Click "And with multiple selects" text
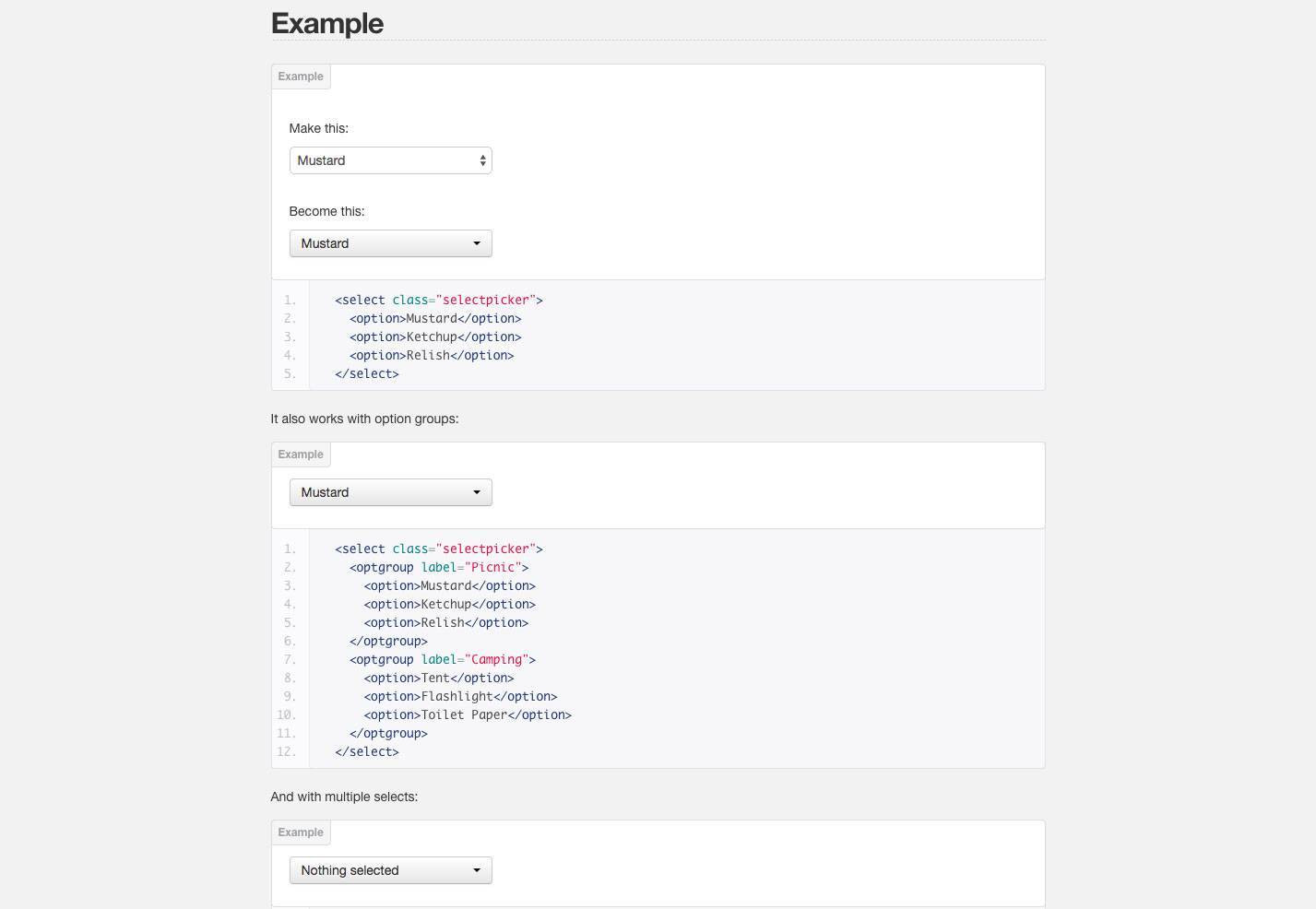 click(344, 797)
